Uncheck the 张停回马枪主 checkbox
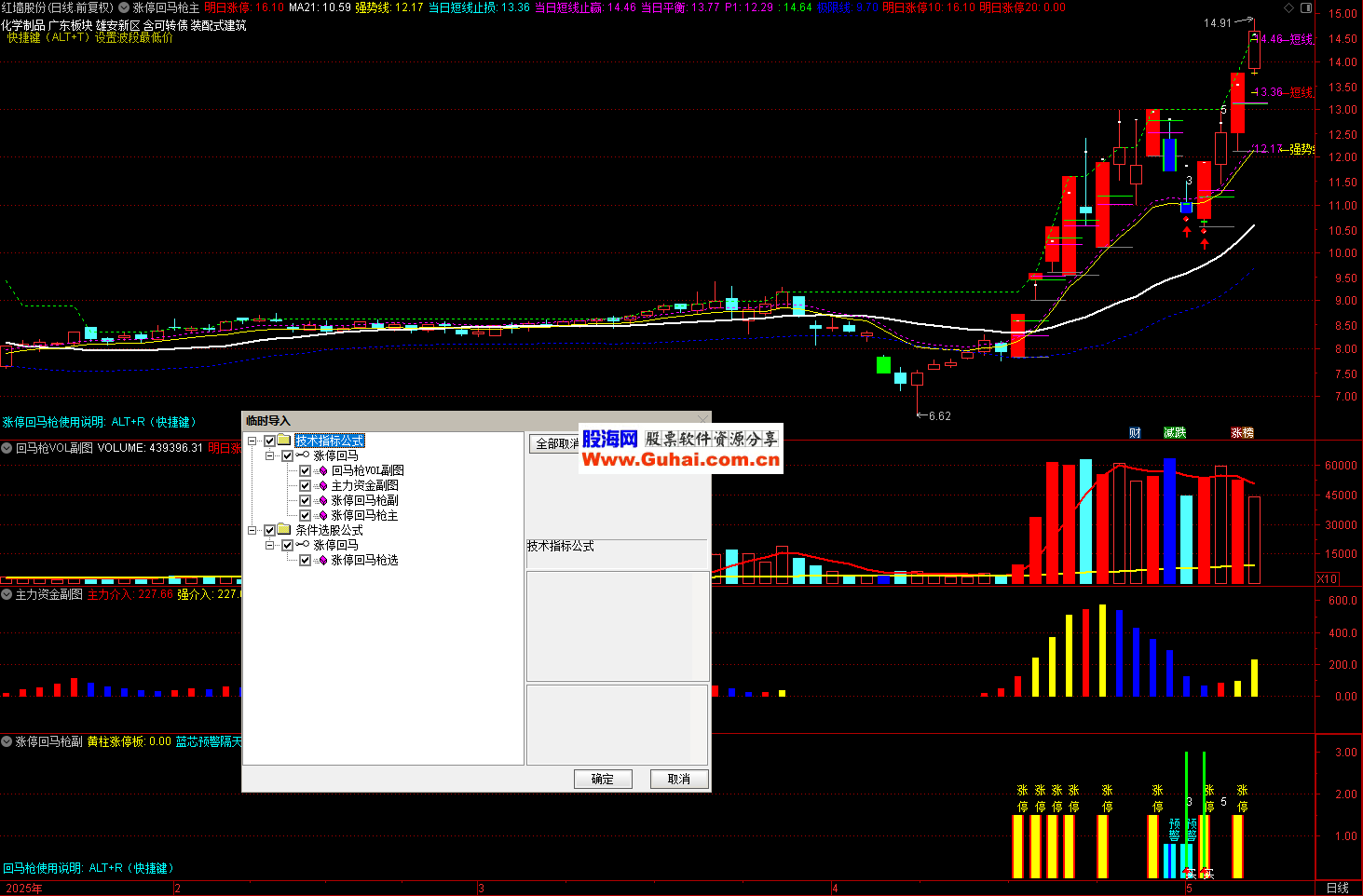The width and height of the screenshot is (1363, 896). coord(305,515)
